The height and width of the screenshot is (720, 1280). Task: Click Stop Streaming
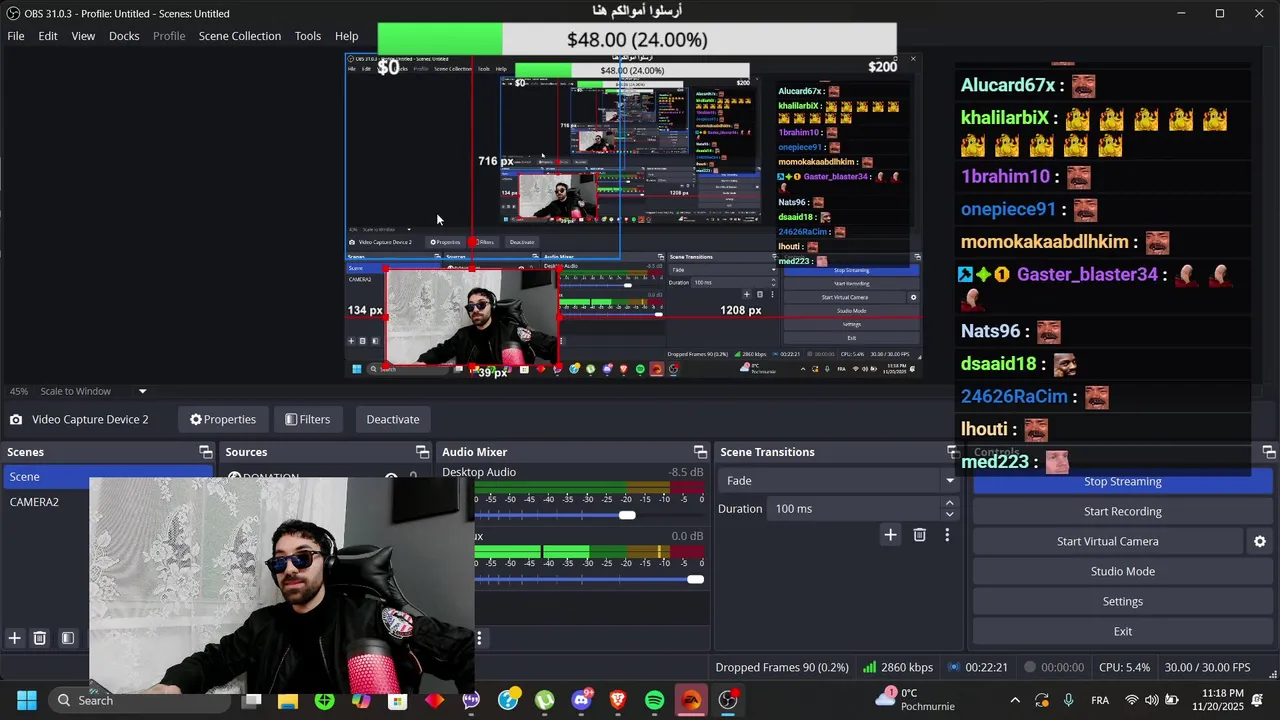pyautogui.click(x=1122, y=481)
